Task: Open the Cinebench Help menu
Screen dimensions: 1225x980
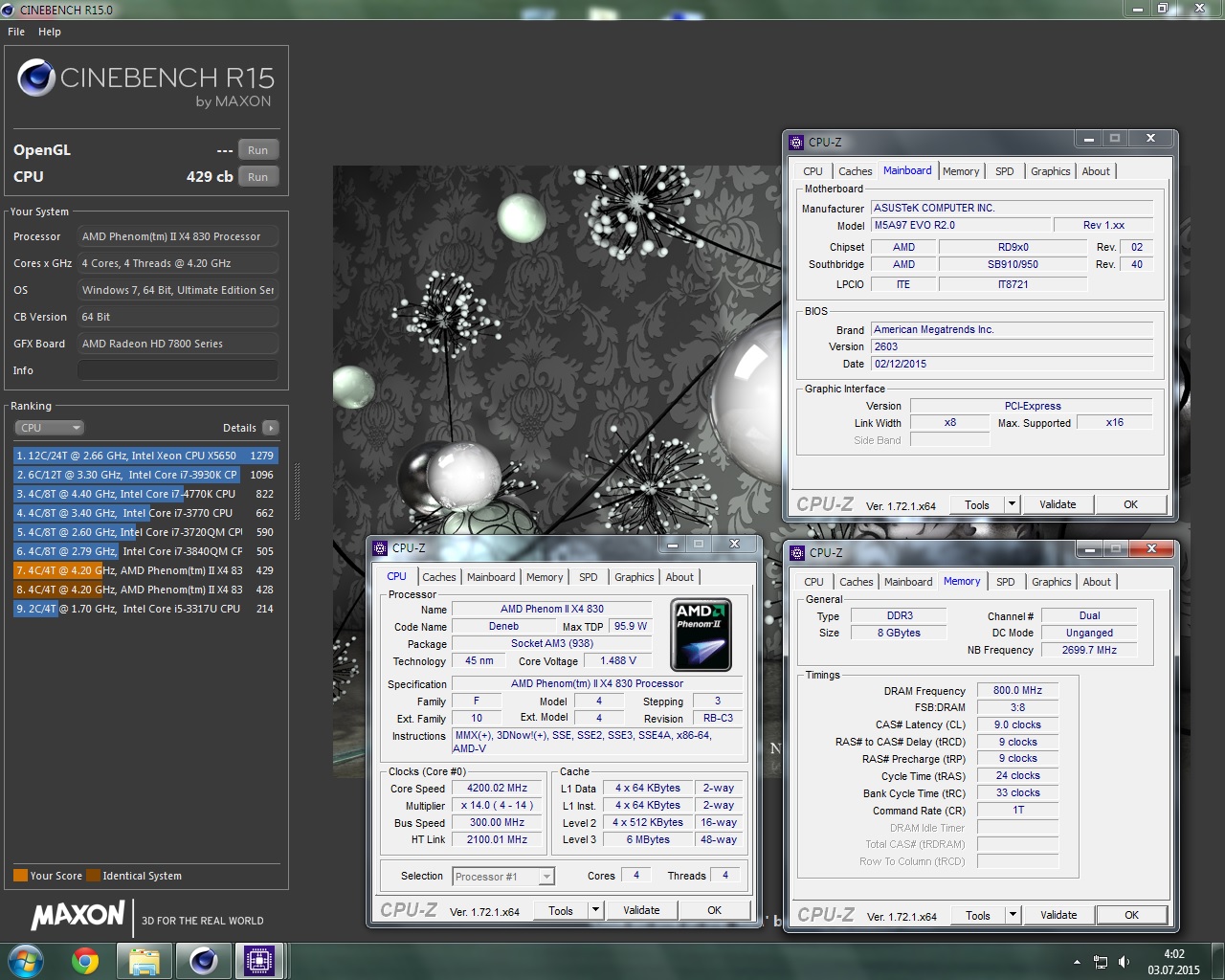Action: (x=50, y=32)
